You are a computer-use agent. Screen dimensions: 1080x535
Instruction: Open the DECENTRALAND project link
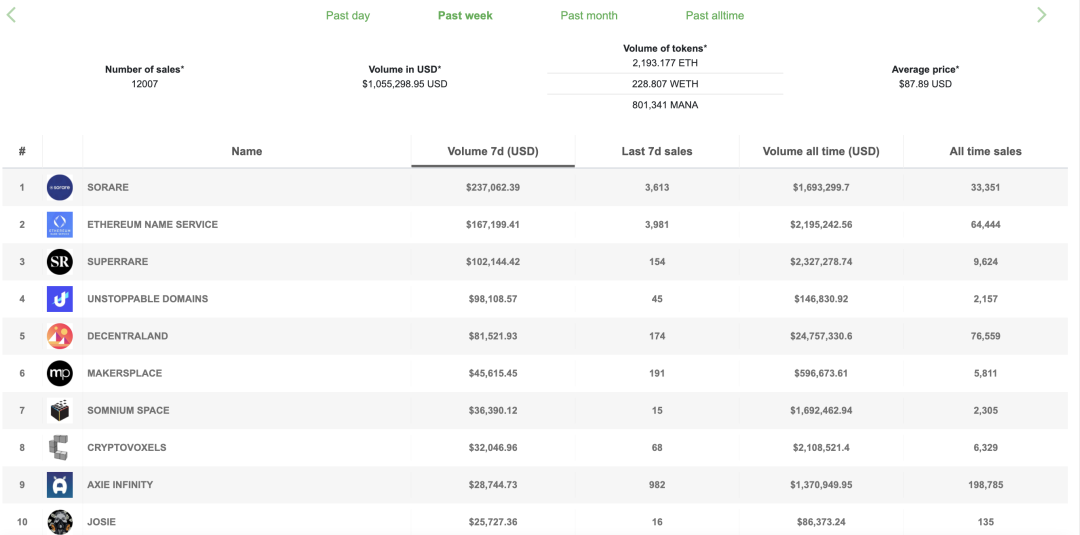pyautogui.click(x=127, y=336)
